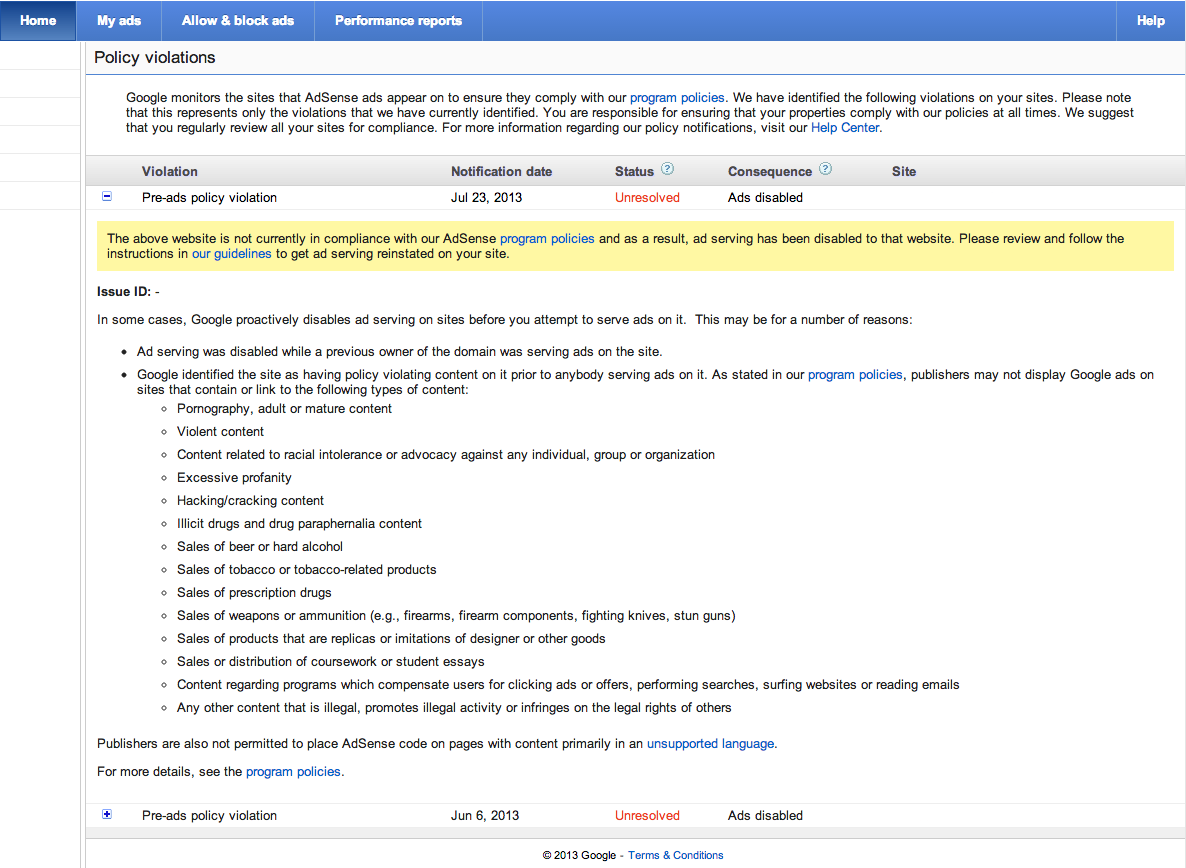Select 'Sales of prescription drugs' list item
The height and width of the screenshot is (868, 1186).
(x=254, y=593)
